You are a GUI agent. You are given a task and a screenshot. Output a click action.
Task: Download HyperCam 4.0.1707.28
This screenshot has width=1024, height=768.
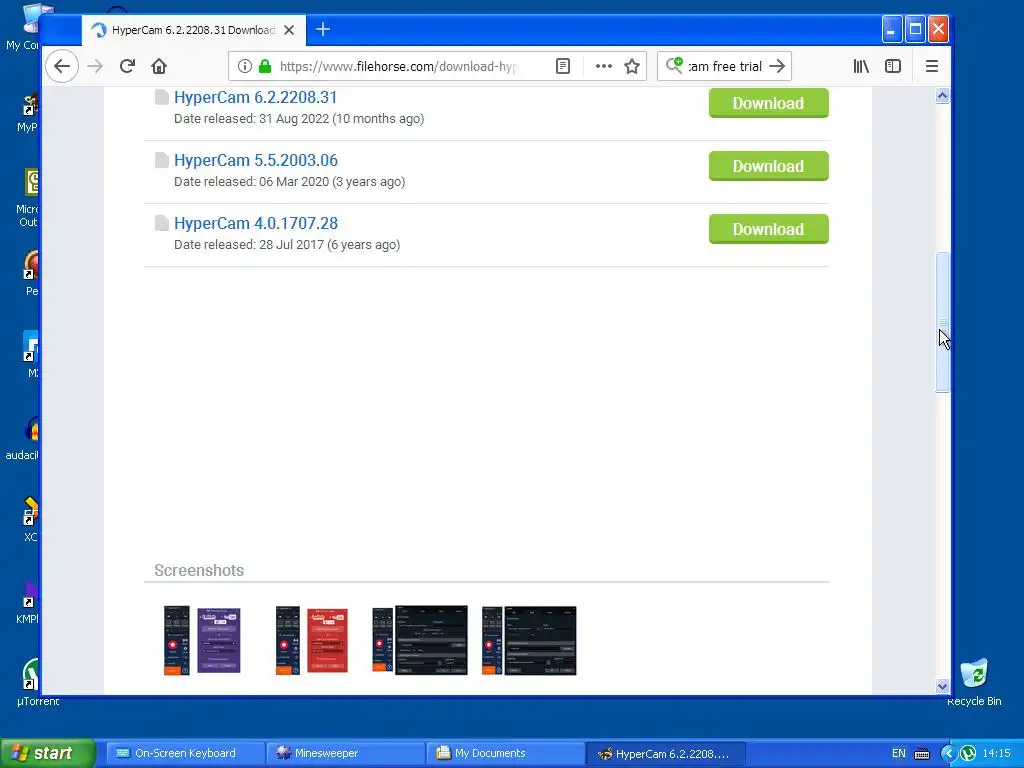769,229
